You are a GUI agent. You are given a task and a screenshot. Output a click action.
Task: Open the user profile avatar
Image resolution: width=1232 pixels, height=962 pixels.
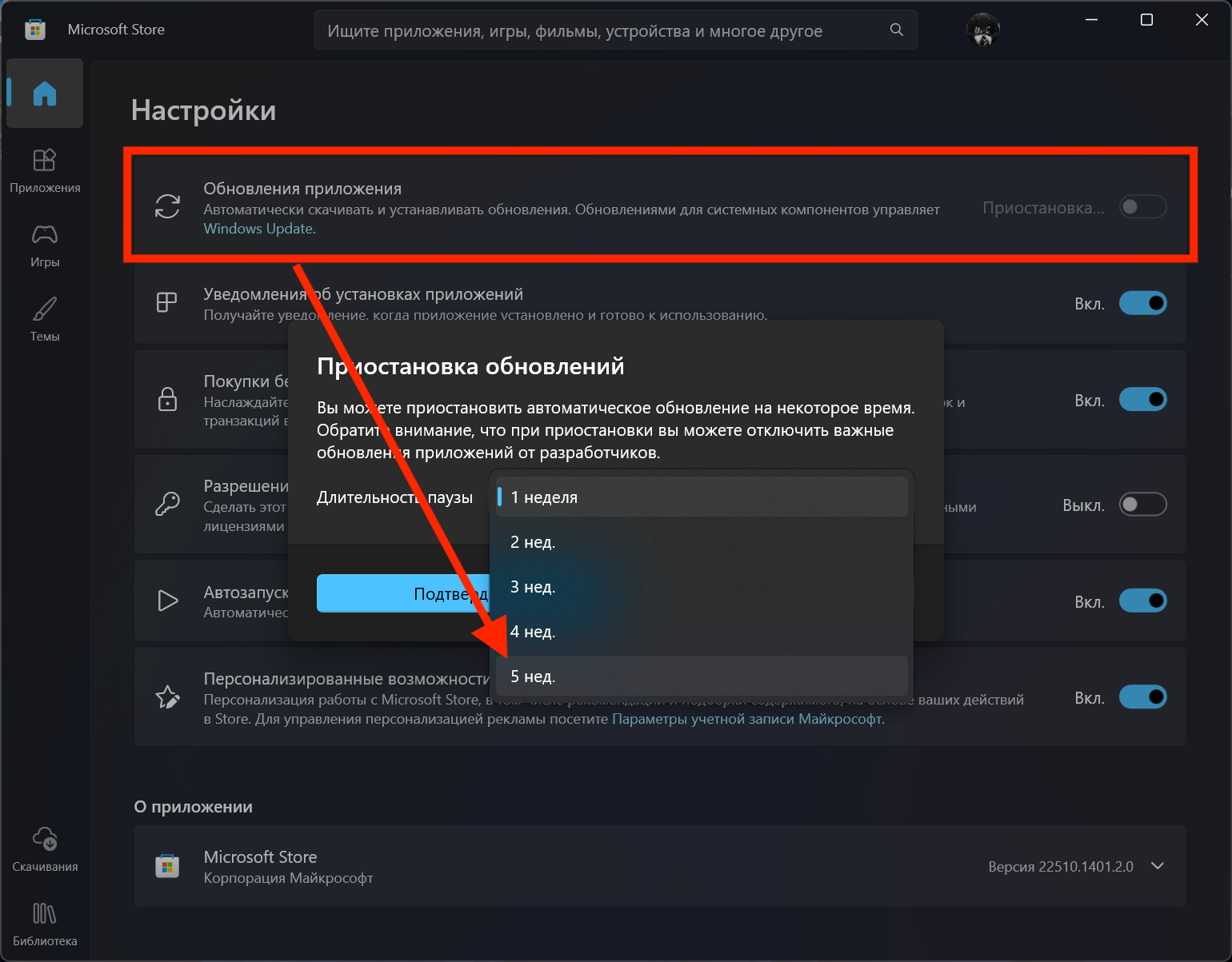tap(983, 30)
